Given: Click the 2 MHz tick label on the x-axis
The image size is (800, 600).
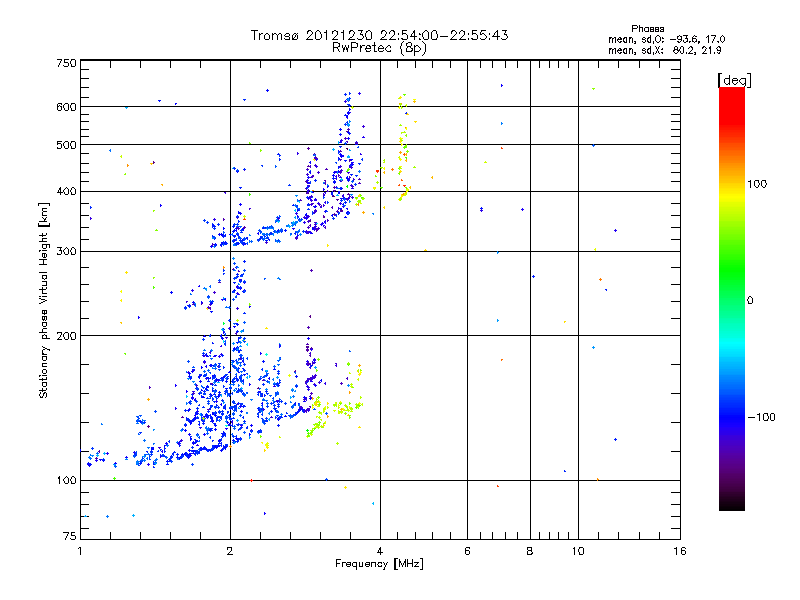Looking at the screenshot, I should tap(230, 551).
